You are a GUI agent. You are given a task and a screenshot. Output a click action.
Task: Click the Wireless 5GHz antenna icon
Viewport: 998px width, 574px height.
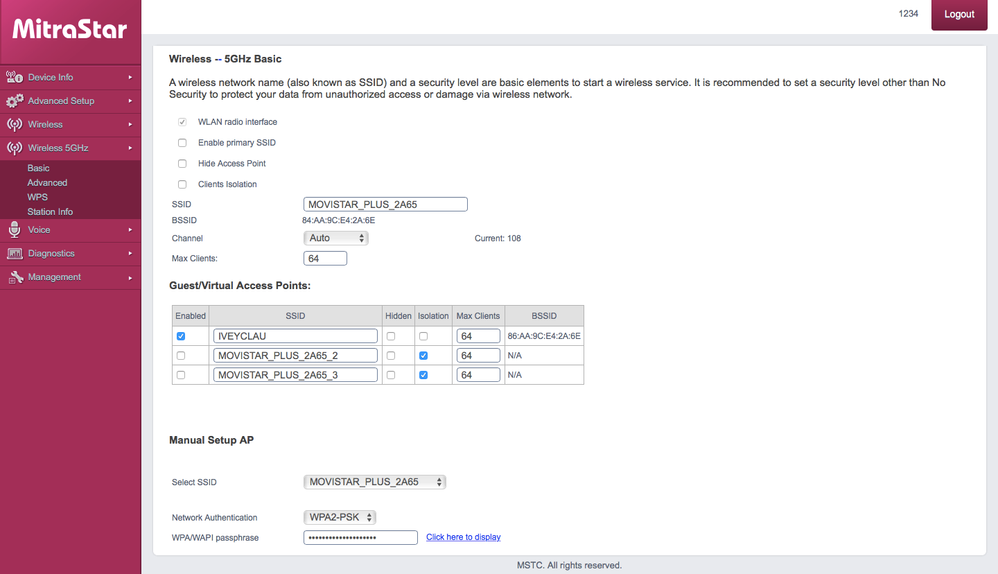(x=14, y=148)
